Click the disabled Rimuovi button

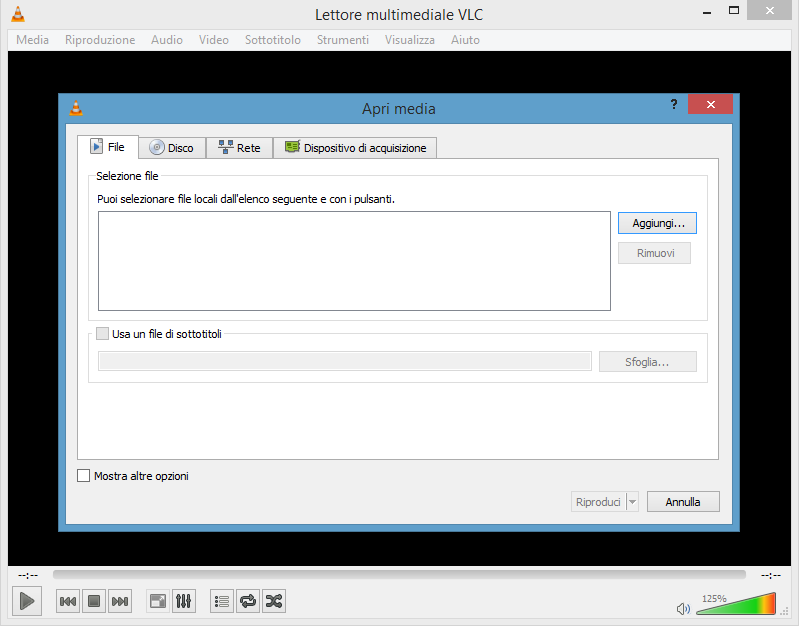click(x=655, y=253)
